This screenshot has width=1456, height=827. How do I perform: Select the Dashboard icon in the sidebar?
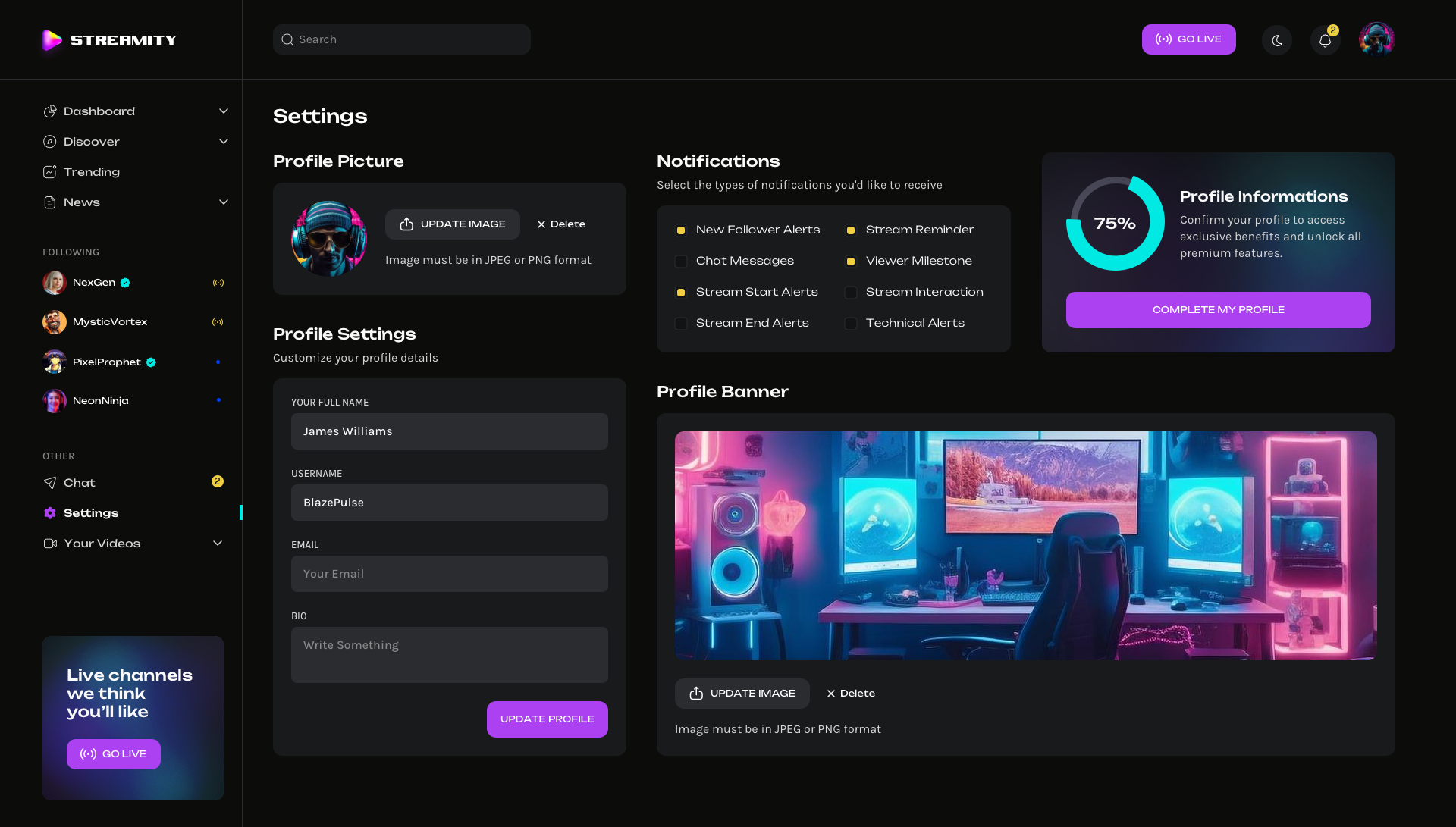[50, 111]
